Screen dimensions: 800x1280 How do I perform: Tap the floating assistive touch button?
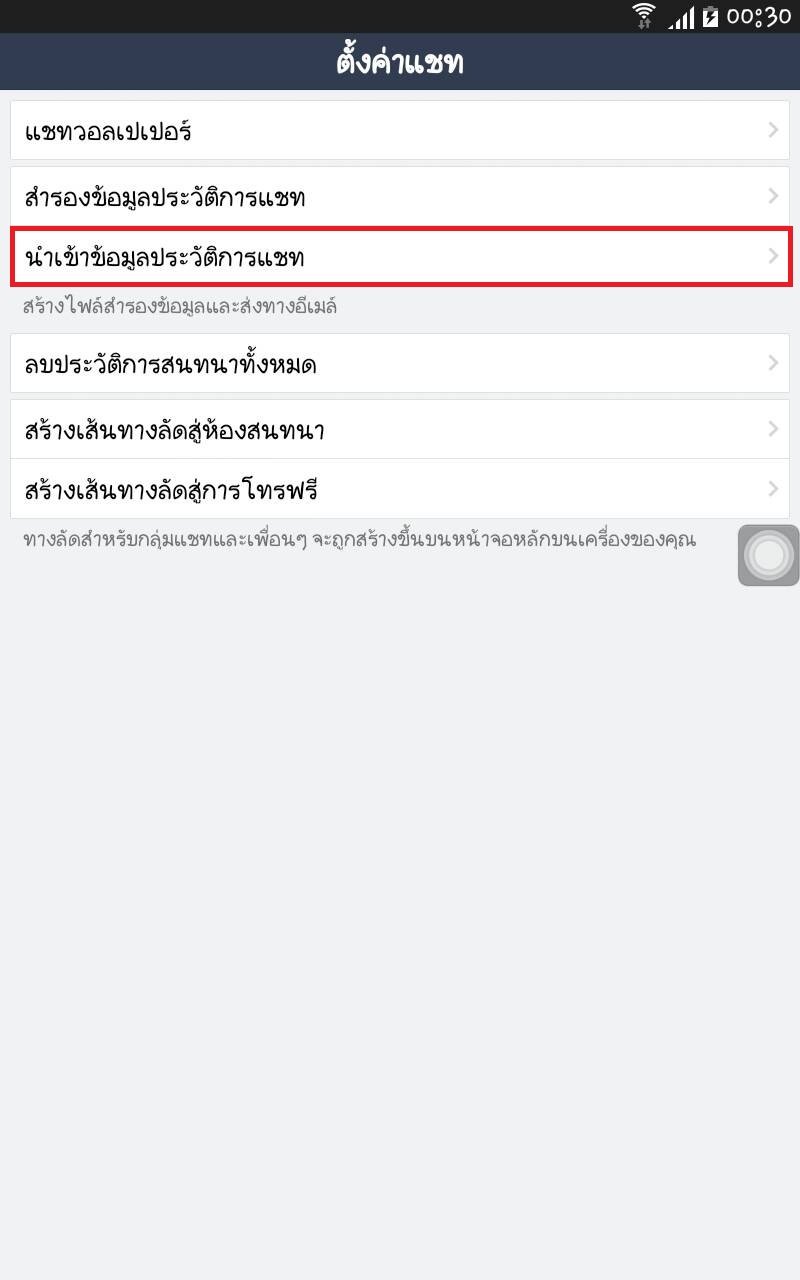pos(768,555)
